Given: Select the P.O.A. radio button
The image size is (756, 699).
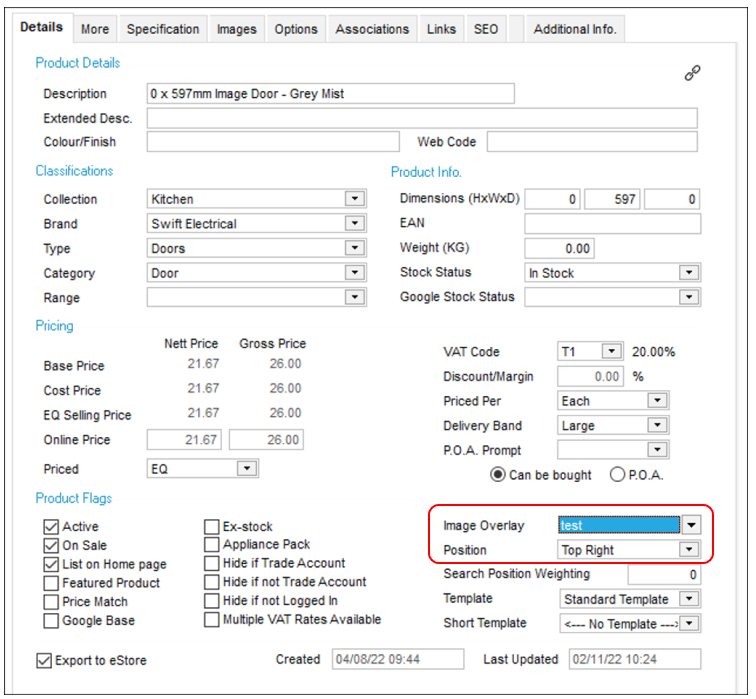Looking at the screenshot, I should coord(618,475).
